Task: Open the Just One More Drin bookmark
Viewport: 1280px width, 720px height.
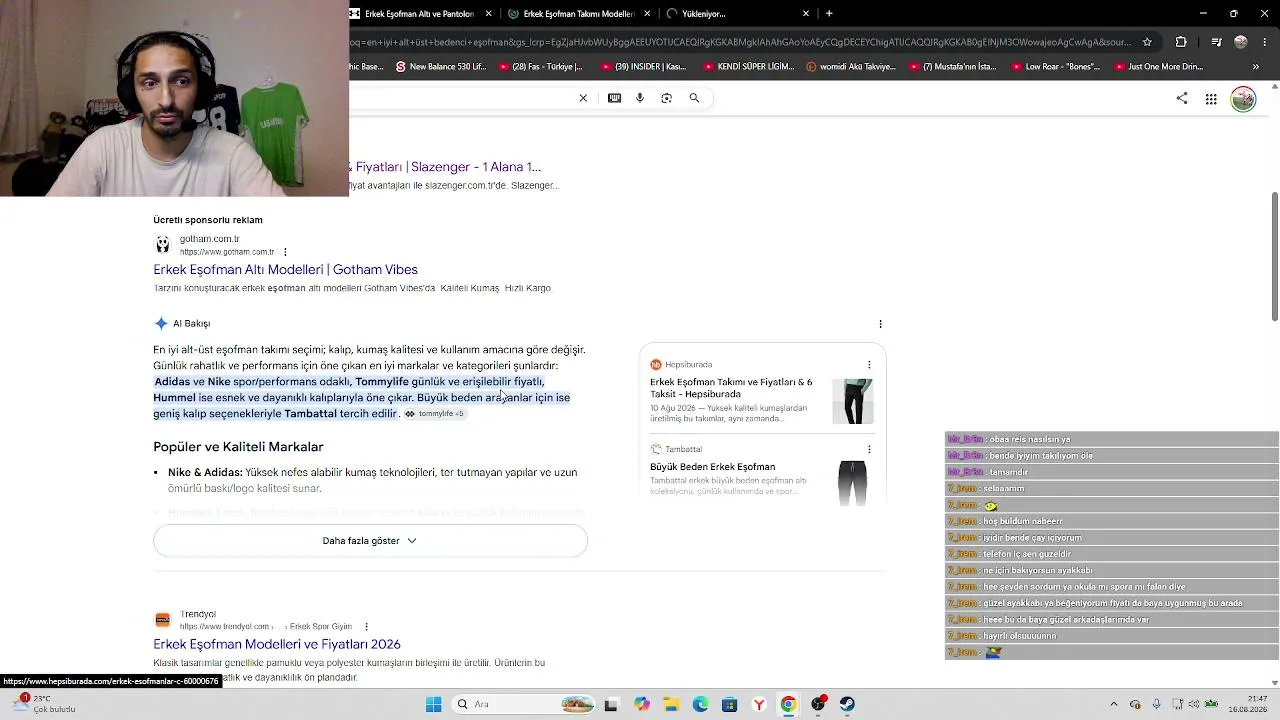Action: 1157,67
